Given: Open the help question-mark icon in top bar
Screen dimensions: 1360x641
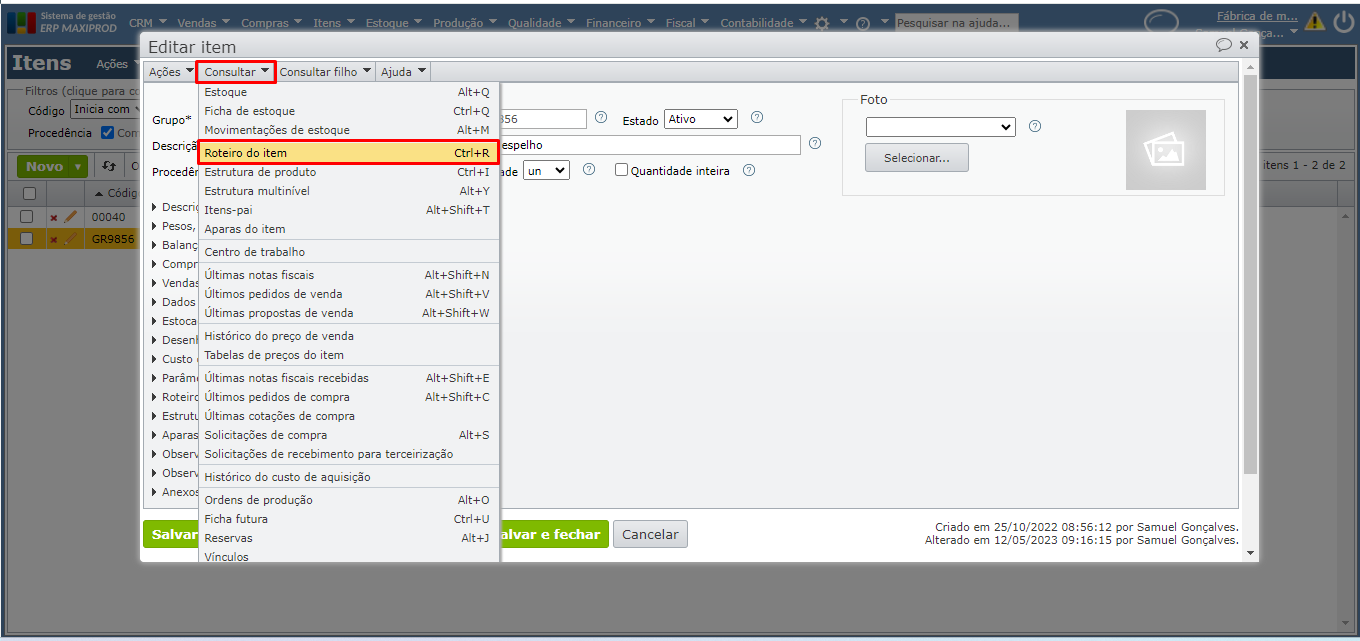Looking at the screenshot, I should click(x=863, y=23).
